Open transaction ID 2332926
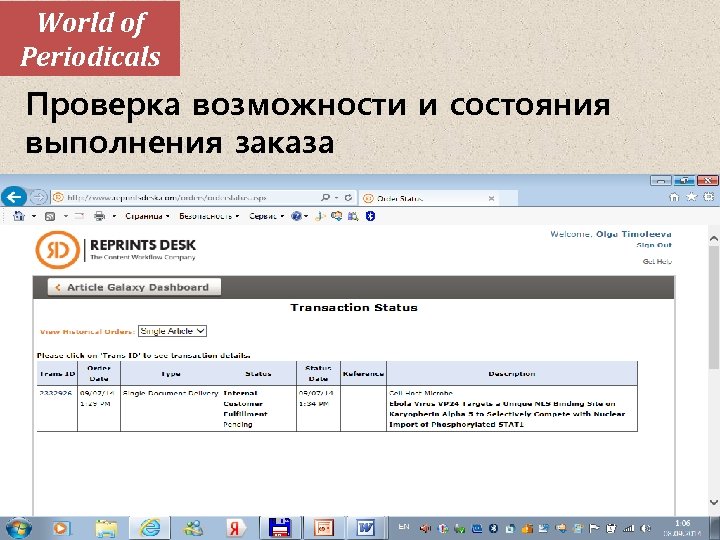The width and height of the screenshot is (720, 540). click(56, 393)
